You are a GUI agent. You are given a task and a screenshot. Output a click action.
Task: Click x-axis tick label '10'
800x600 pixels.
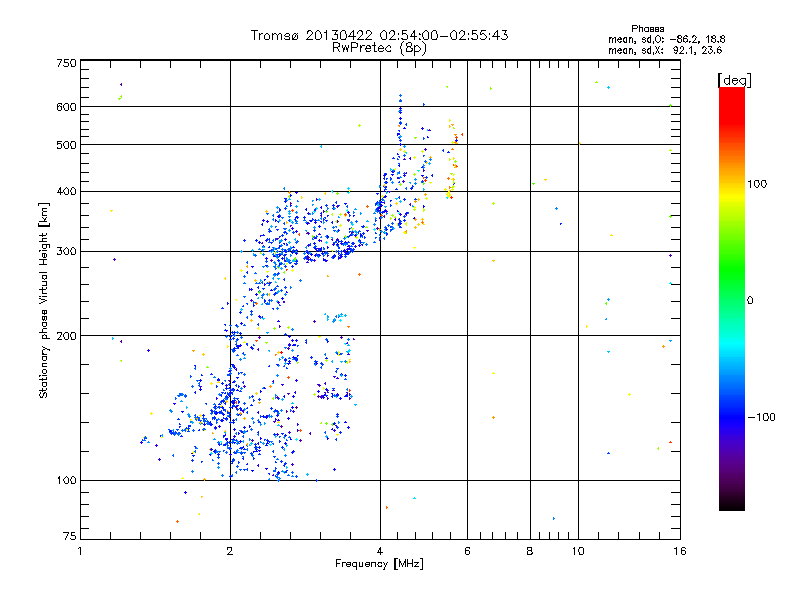[578, 551]
